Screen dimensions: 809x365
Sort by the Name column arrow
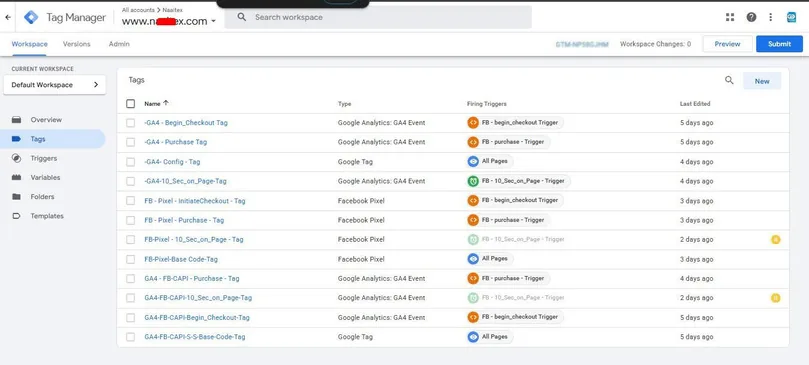pyautogui.click(x=166, y=103)
